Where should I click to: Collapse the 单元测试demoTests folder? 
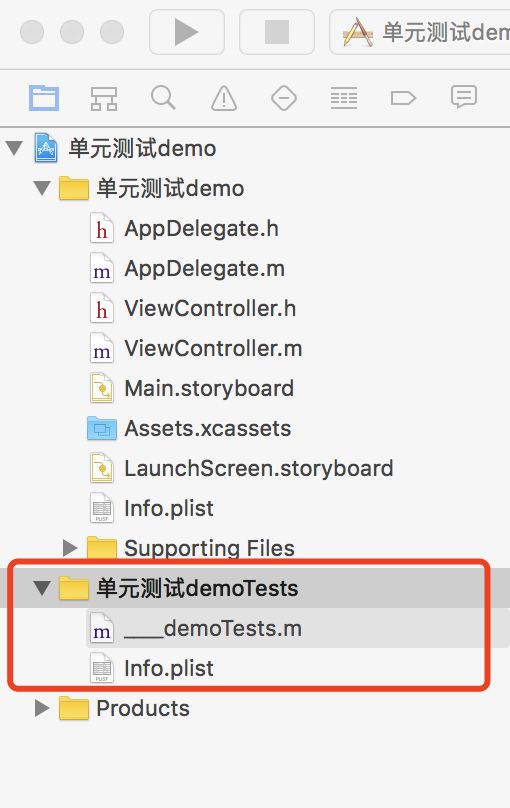click(x=42, y=588)
